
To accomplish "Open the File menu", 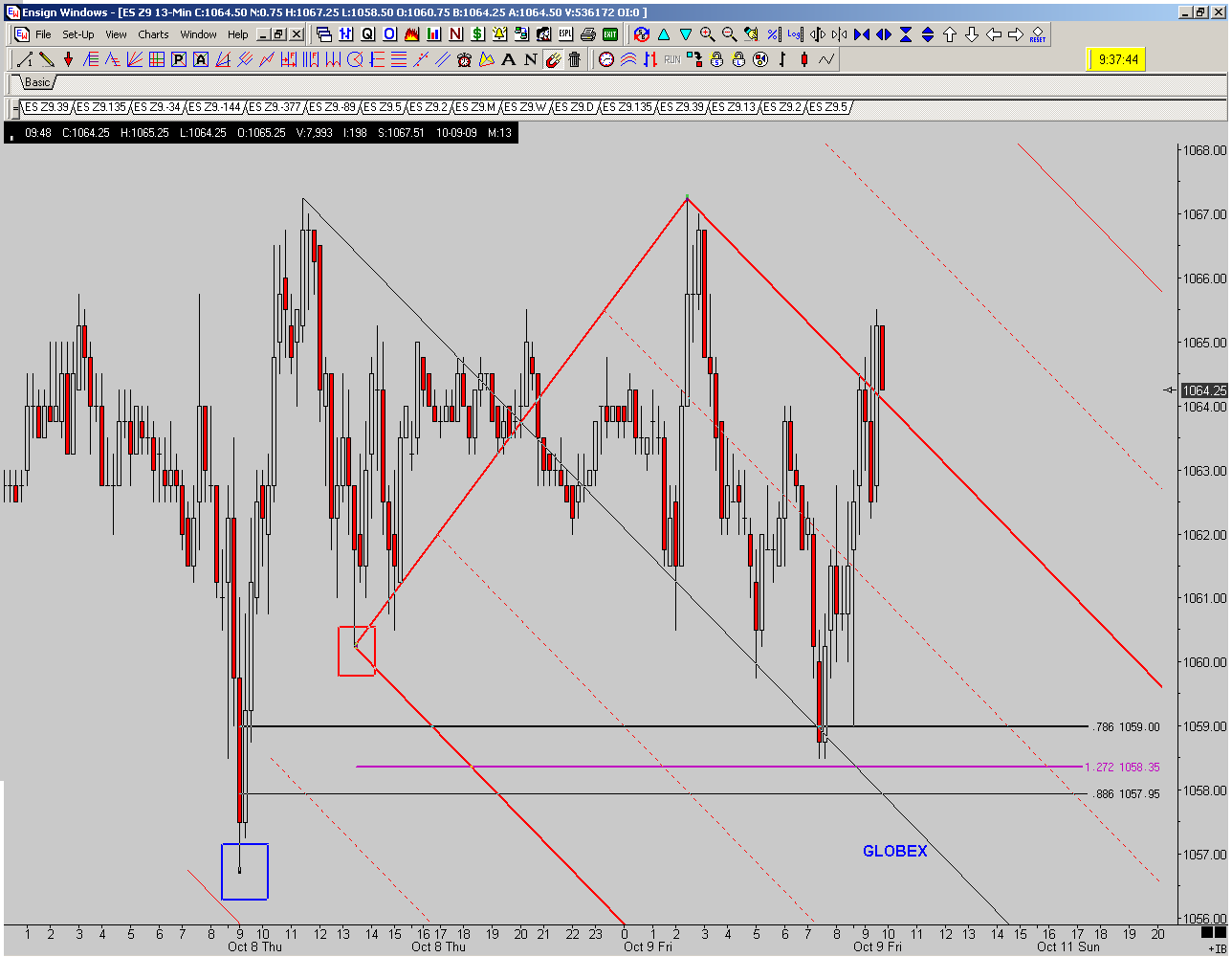I will pyautogui.click(x=43, y=34).
